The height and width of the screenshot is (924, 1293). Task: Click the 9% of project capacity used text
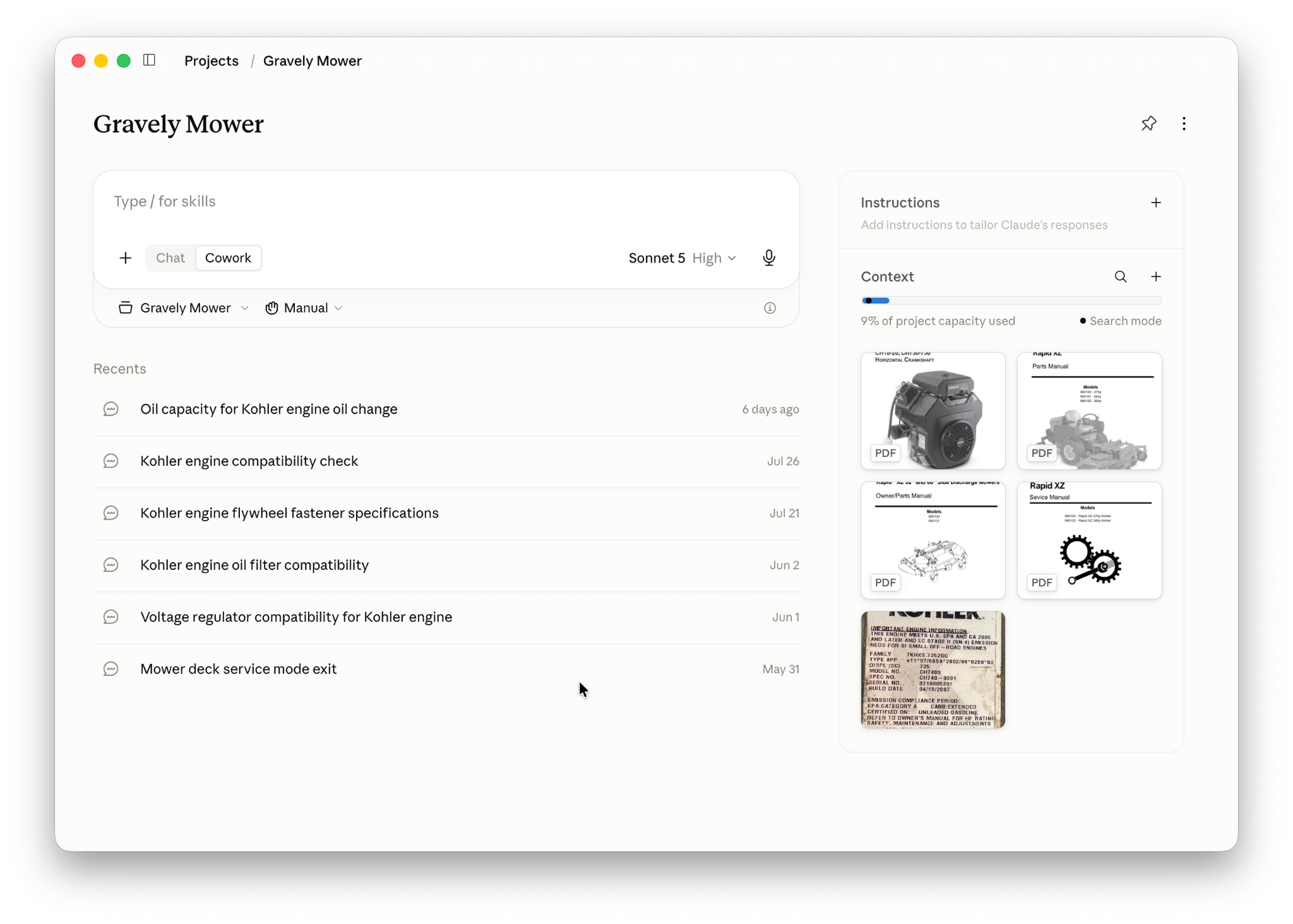pos(938,321)
